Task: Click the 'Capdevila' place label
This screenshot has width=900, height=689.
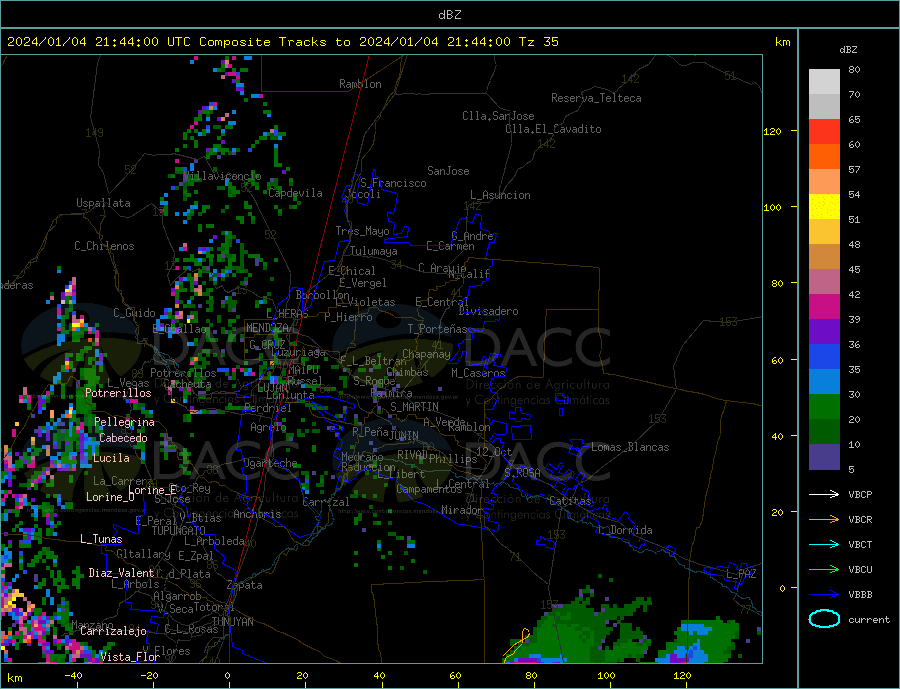Action: (295, 193)
